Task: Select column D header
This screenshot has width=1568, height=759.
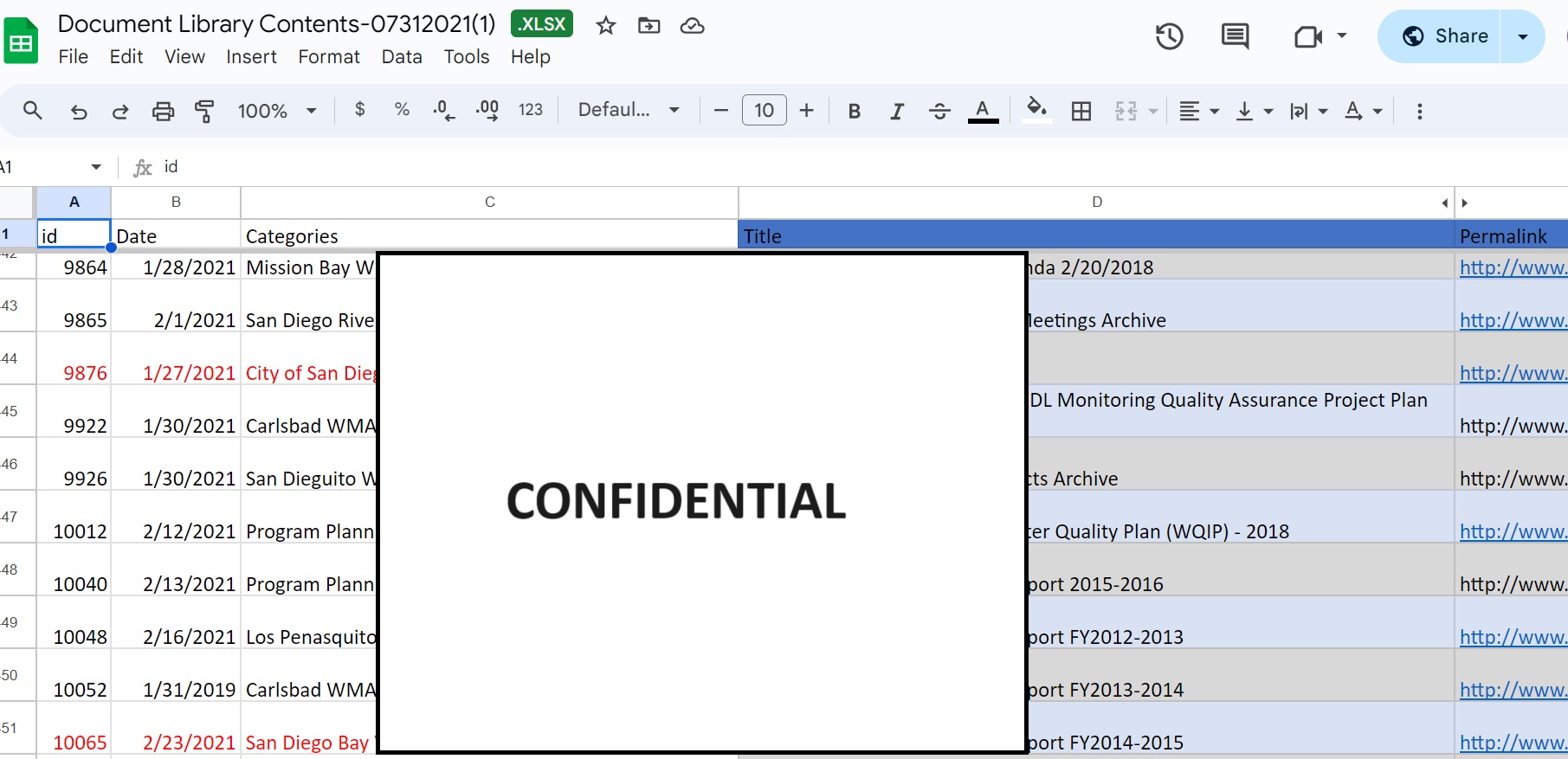Action: (1097, 203)
